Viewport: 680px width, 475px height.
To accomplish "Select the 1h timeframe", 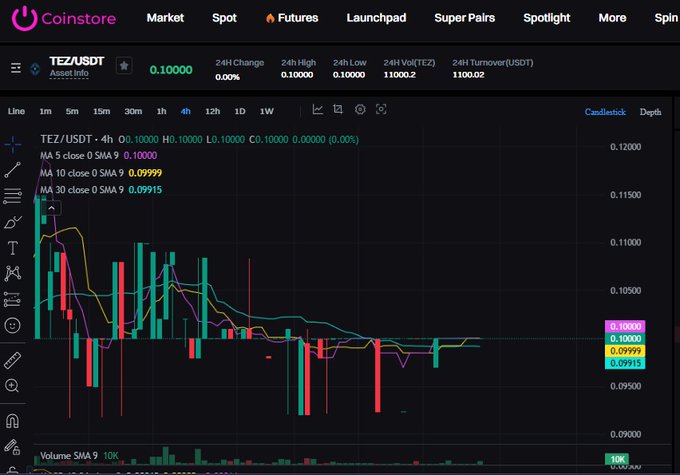I will 161,111.
